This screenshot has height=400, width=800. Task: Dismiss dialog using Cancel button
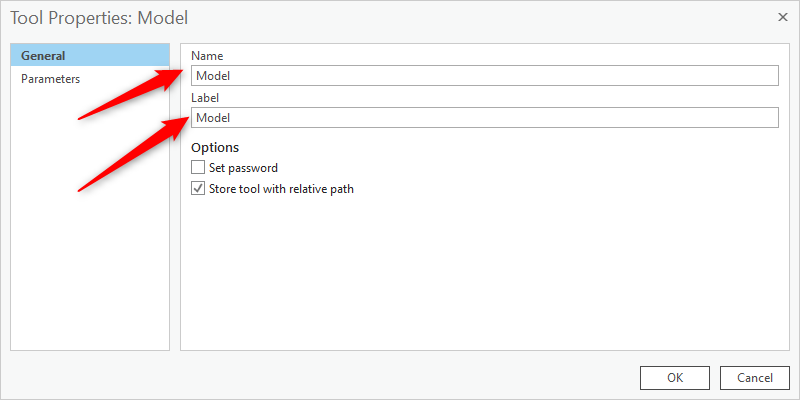(755, 378)
